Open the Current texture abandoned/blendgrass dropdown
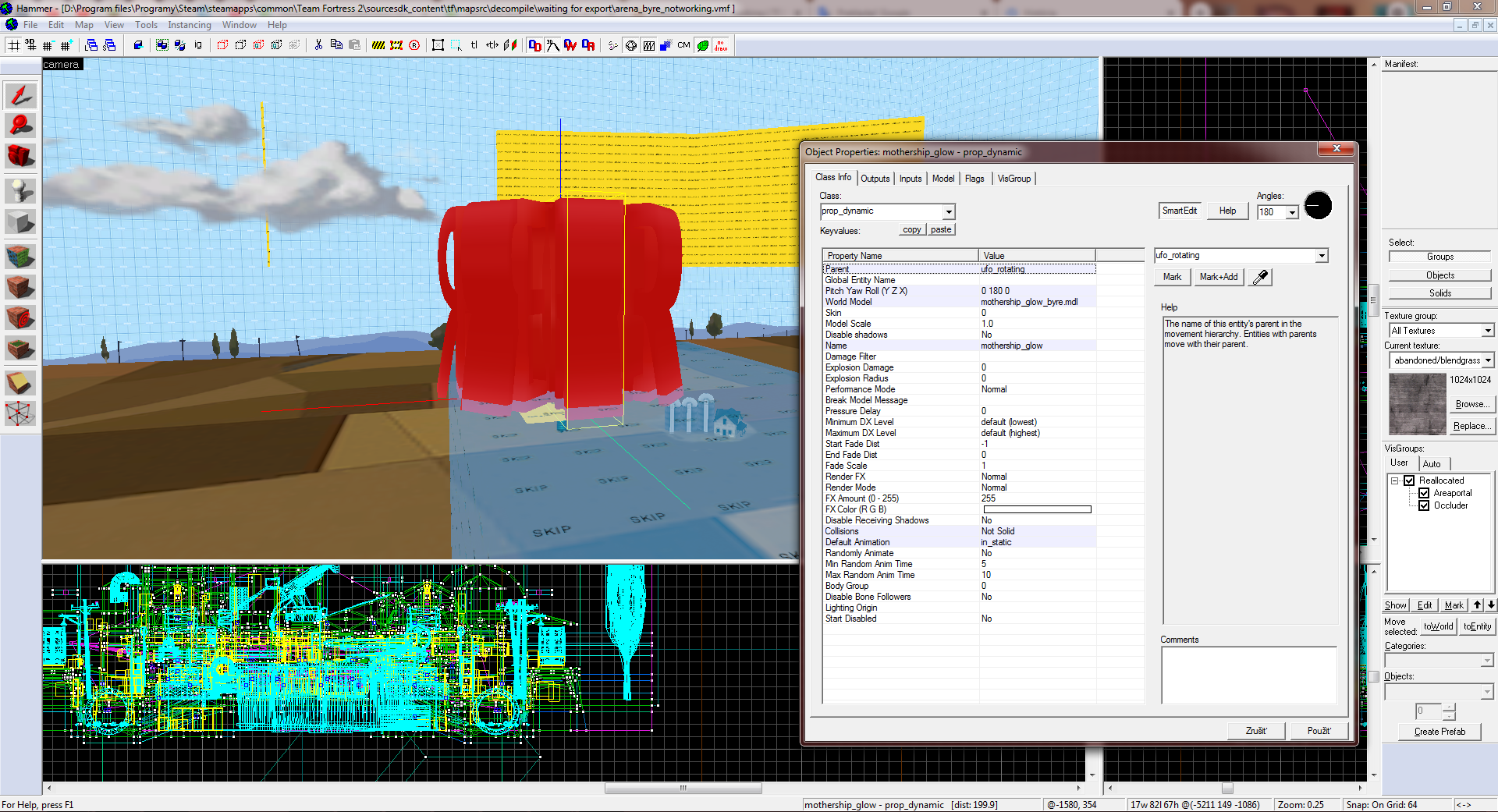The image size is (1498, 812). point(1488,360)
